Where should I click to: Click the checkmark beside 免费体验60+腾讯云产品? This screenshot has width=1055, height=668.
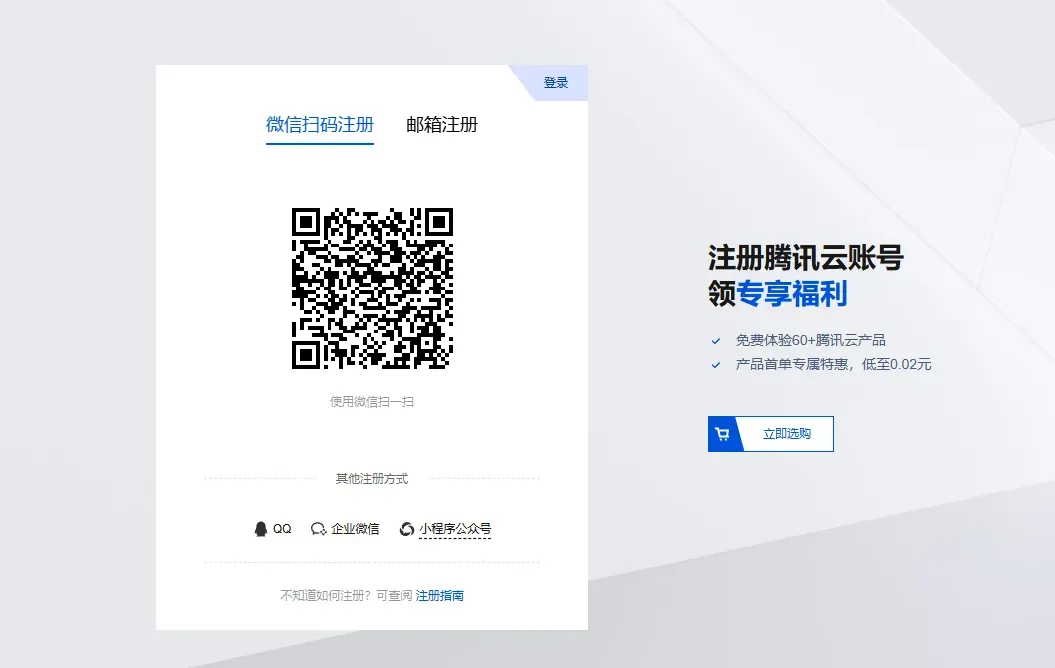[716, 341]
